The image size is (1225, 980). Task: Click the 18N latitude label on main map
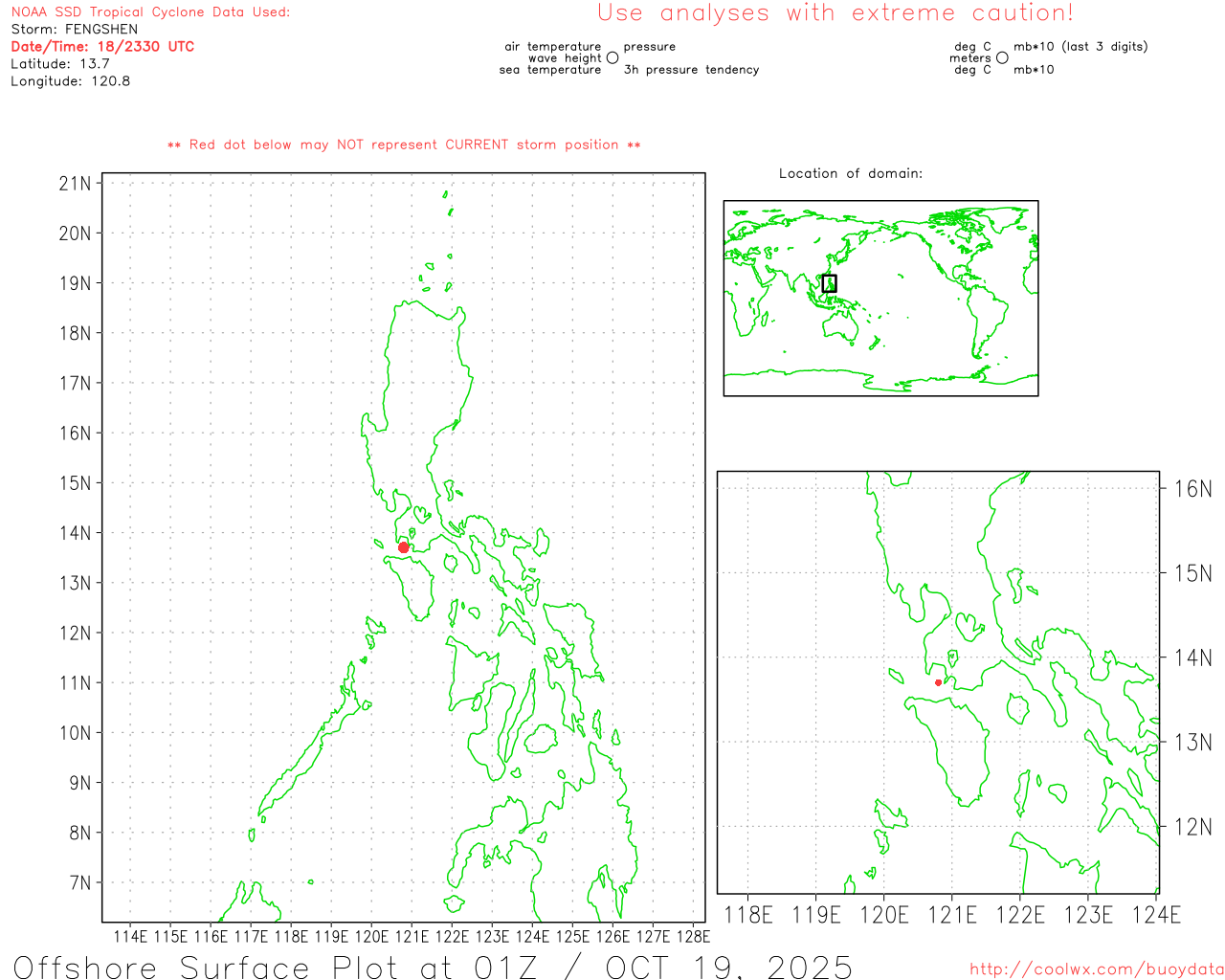pos(76,333)
